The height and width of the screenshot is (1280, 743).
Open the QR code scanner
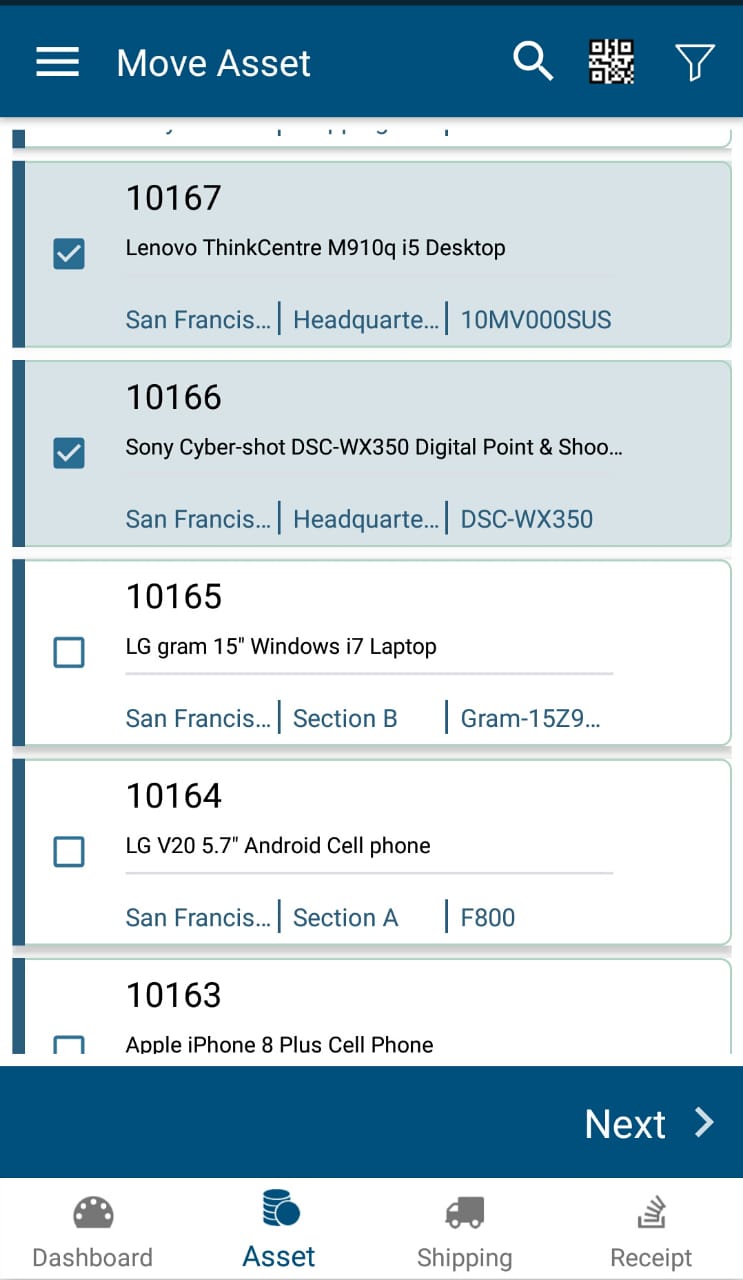[611, 62]
